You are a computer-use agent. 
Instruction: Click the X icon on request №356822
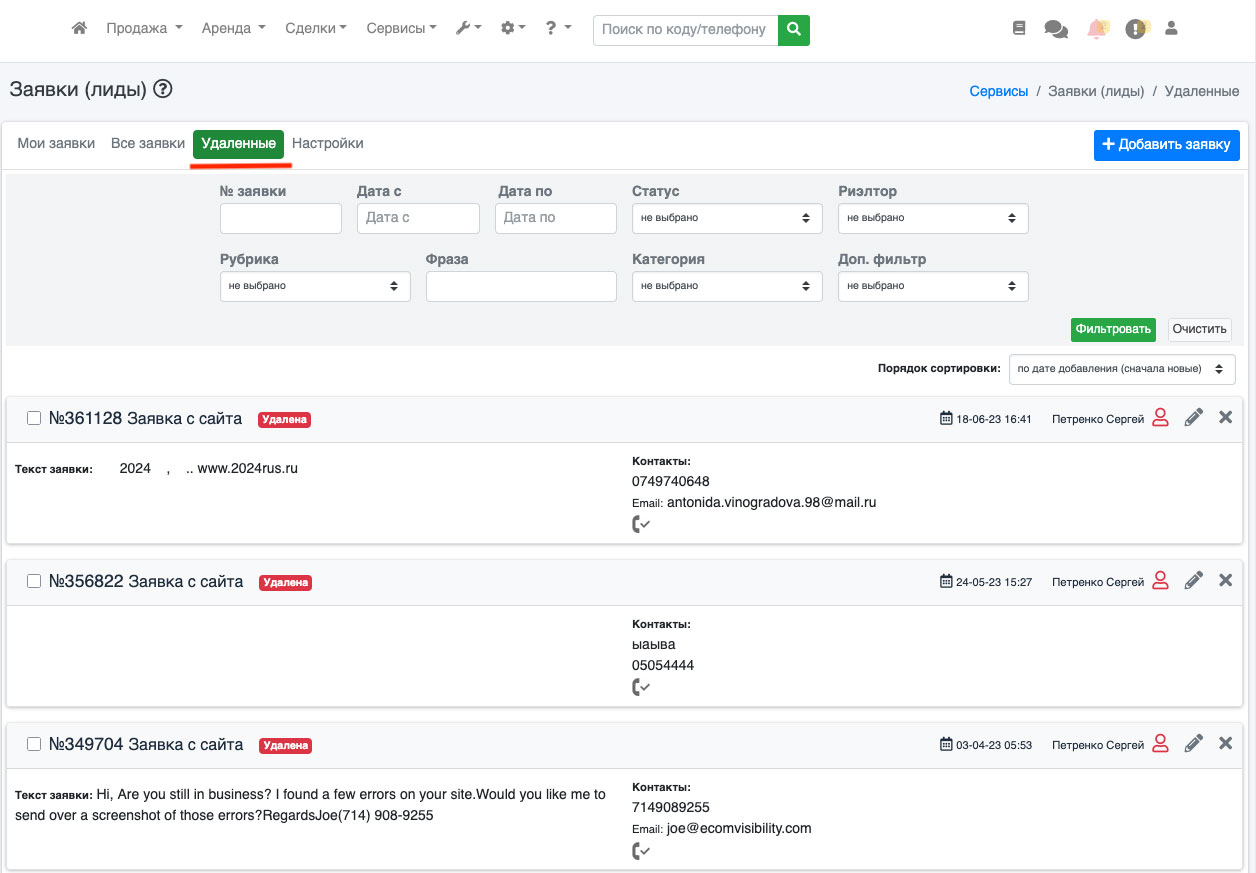pos(1225,580)
